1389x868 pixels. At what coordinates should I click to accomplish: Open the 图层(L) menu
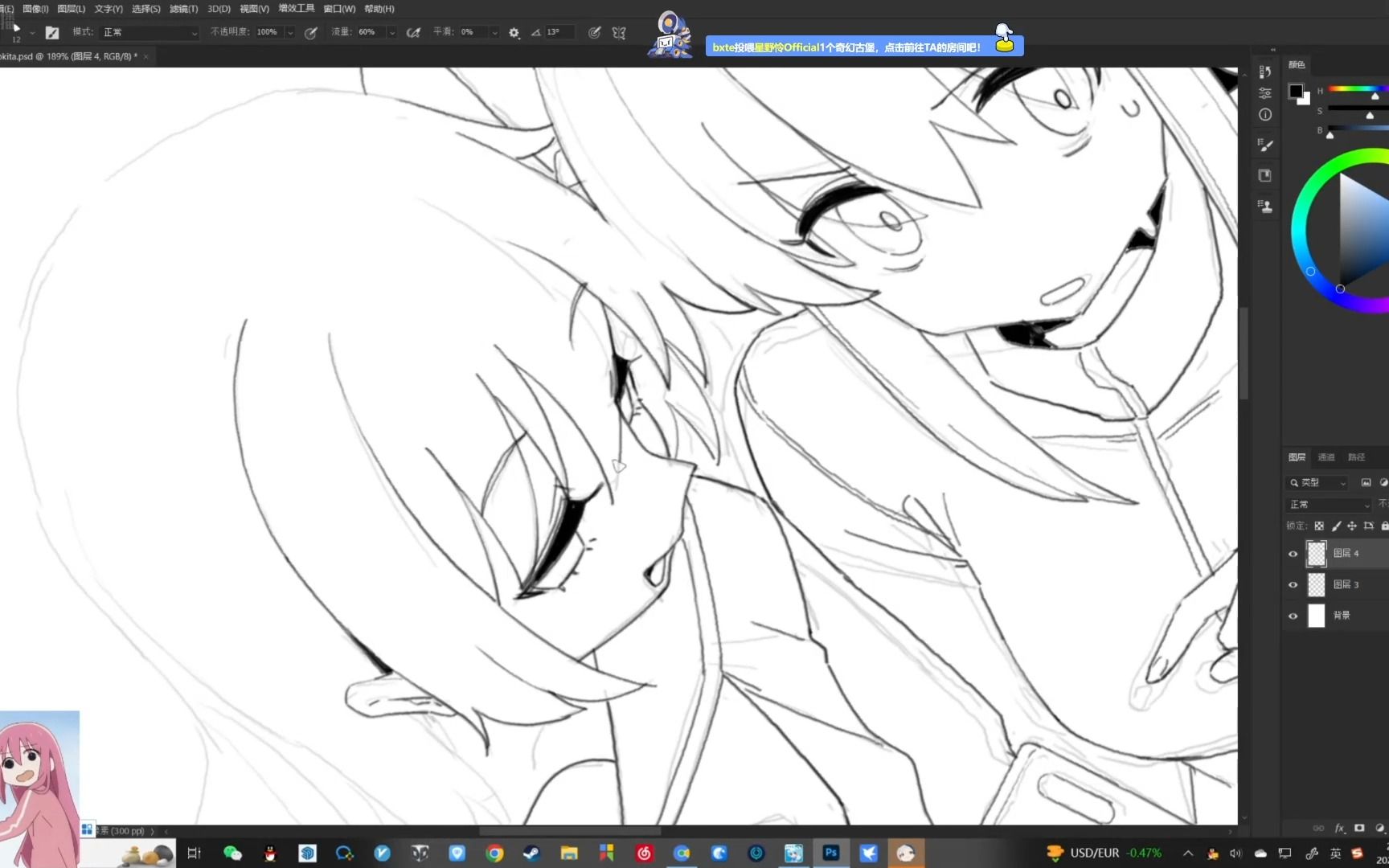tap(71, 9)
